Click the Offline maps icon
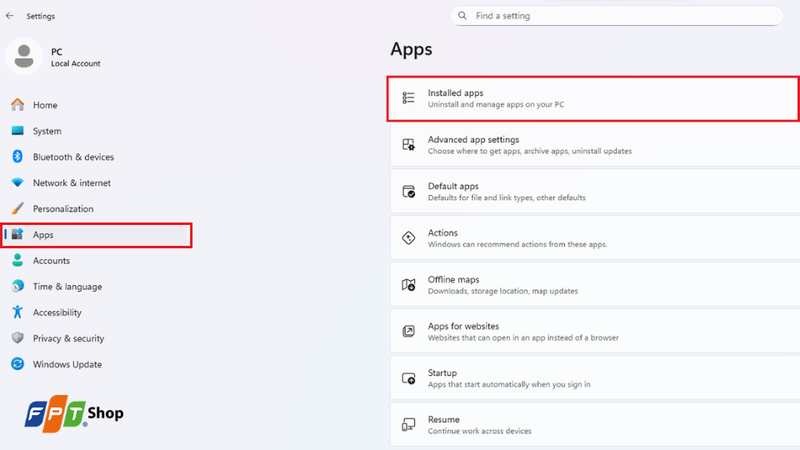Image resolution: width=800 pixels, height=450 pixels. pos(409,285)
